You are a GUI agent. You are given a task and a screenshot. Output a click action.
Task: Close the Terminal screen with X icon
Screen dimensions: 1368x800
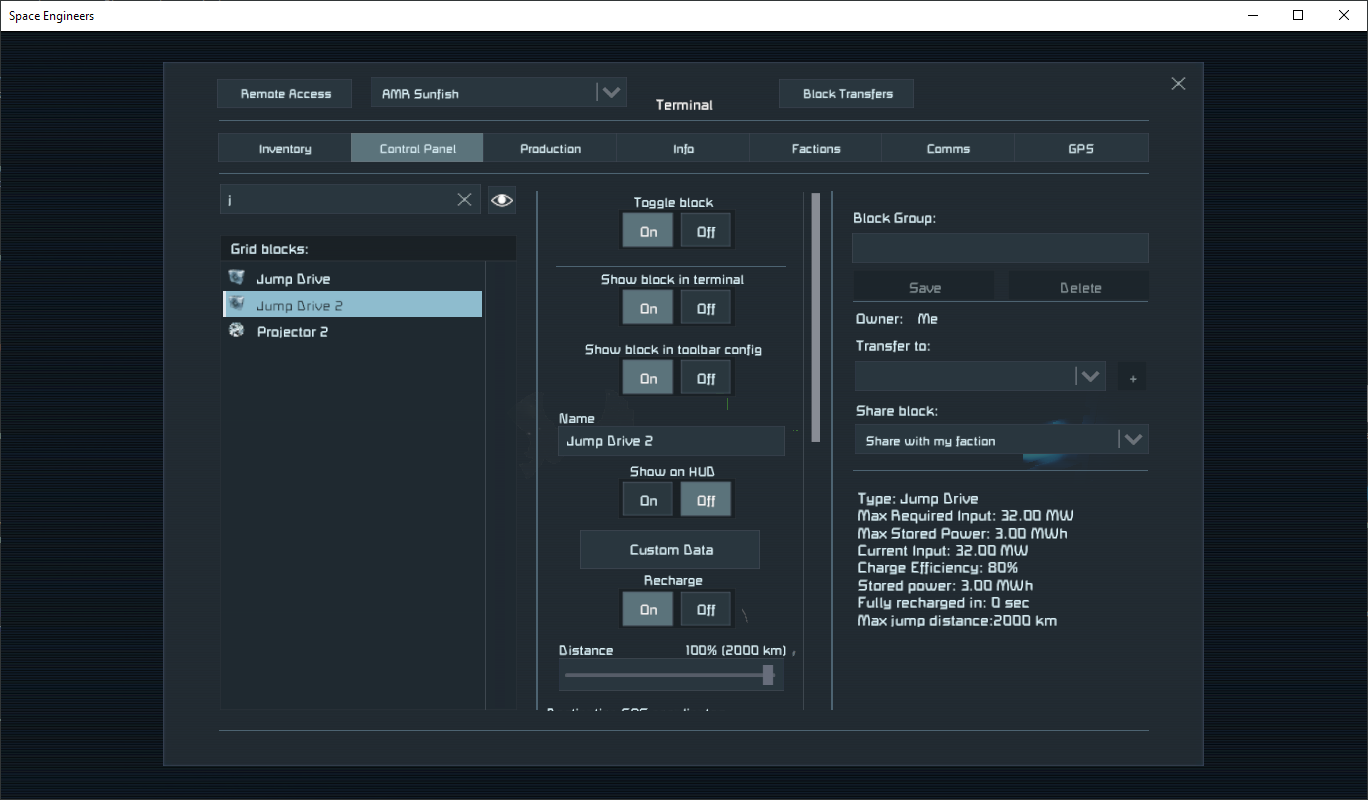pyautogui.click(x=1178, y=84)
